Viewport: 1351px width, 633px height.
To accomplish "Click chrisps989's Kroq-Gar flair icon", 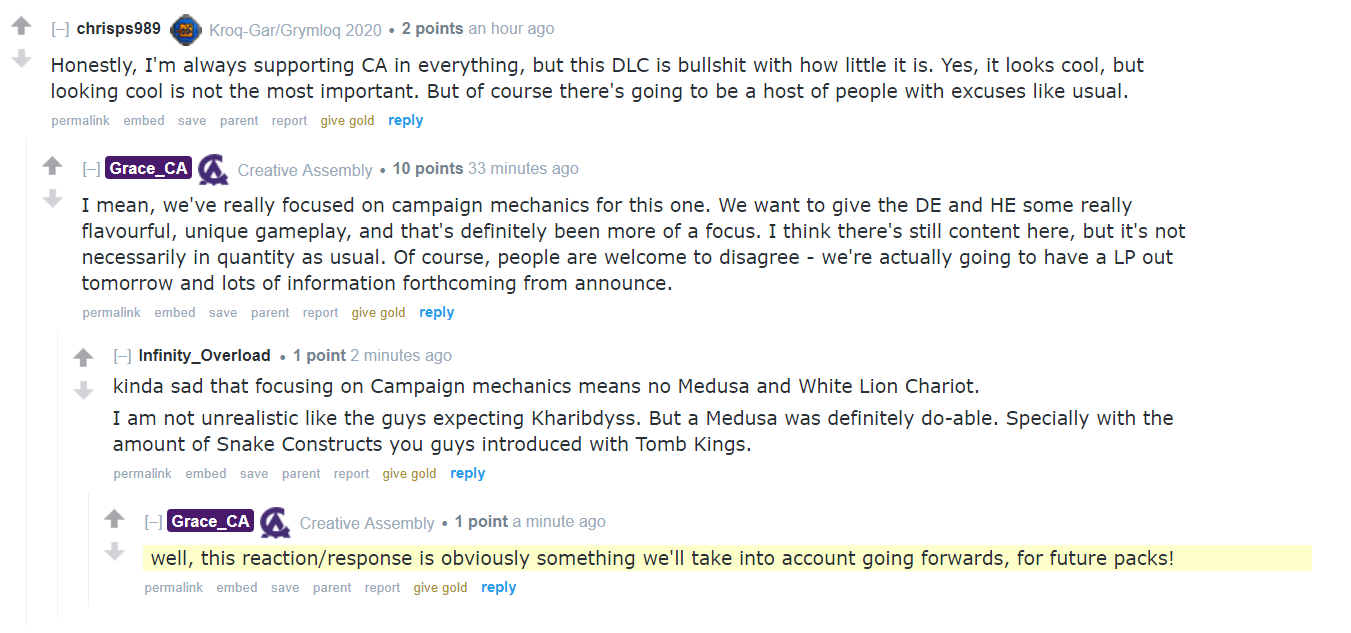I will tap(186, 30).
